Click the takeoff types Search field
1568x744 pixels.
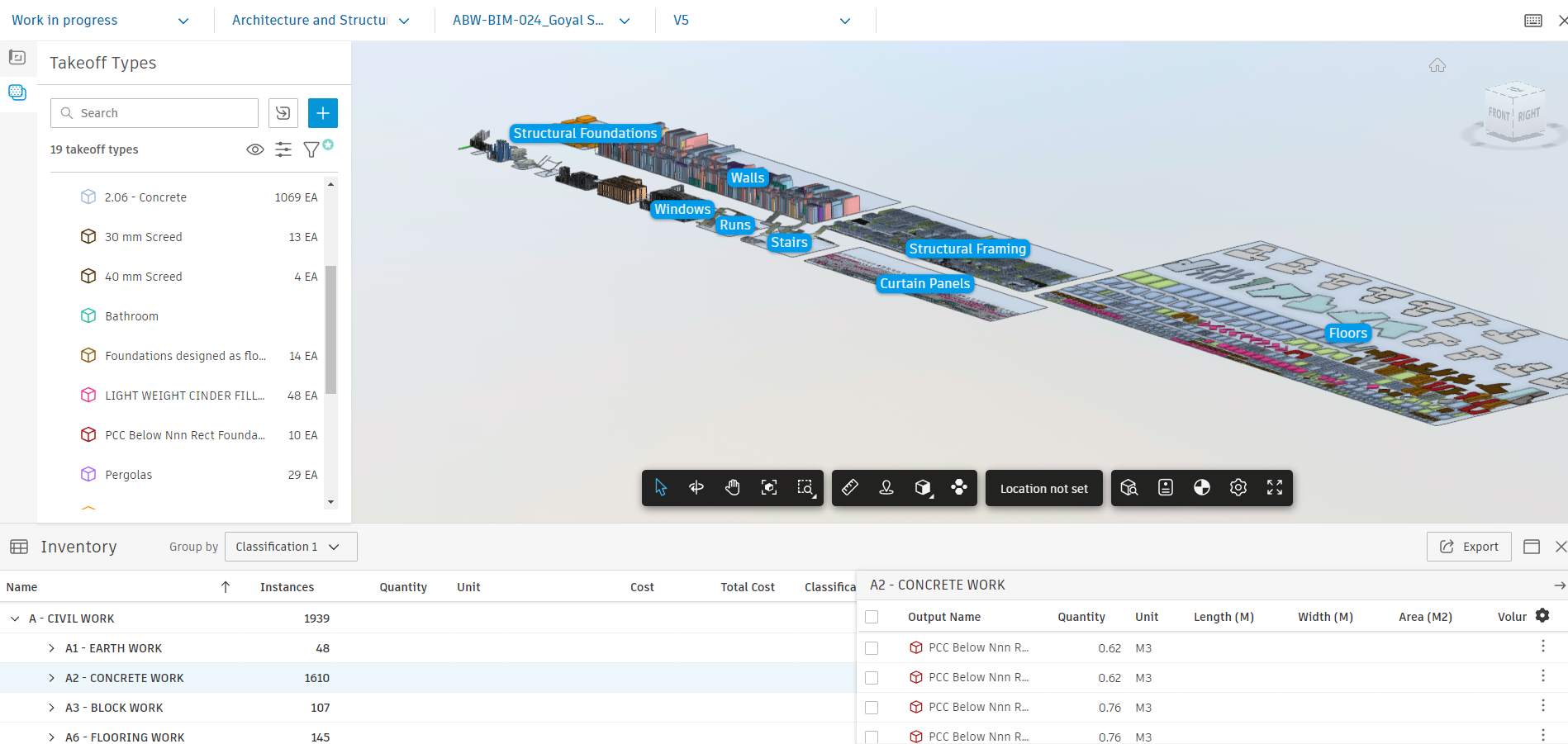coord(155,113)
